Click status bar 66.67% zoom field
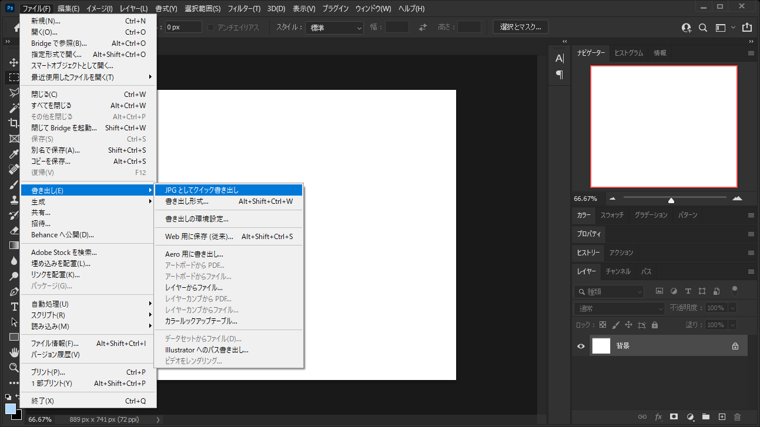Viewport: 760px width, 427px height. 40,420
